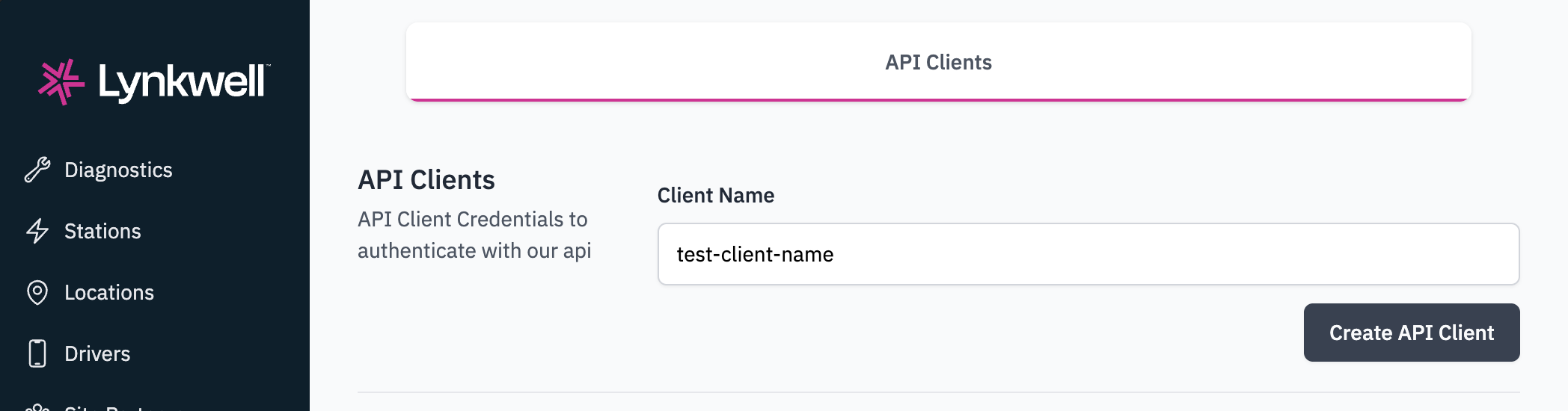
Task: Click the Lynkwell logo in the sidebar
Action: 154,81
